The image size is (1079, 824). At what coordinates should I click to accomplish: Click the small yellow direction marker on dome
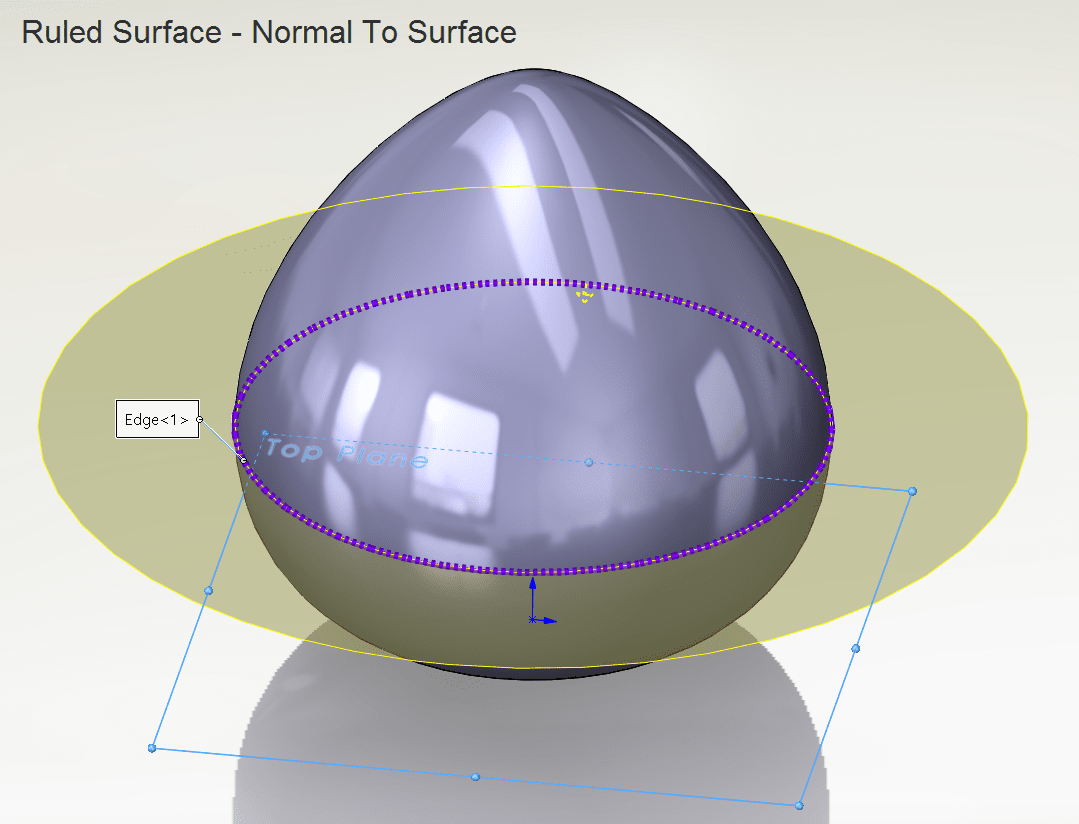pos(584,297)
